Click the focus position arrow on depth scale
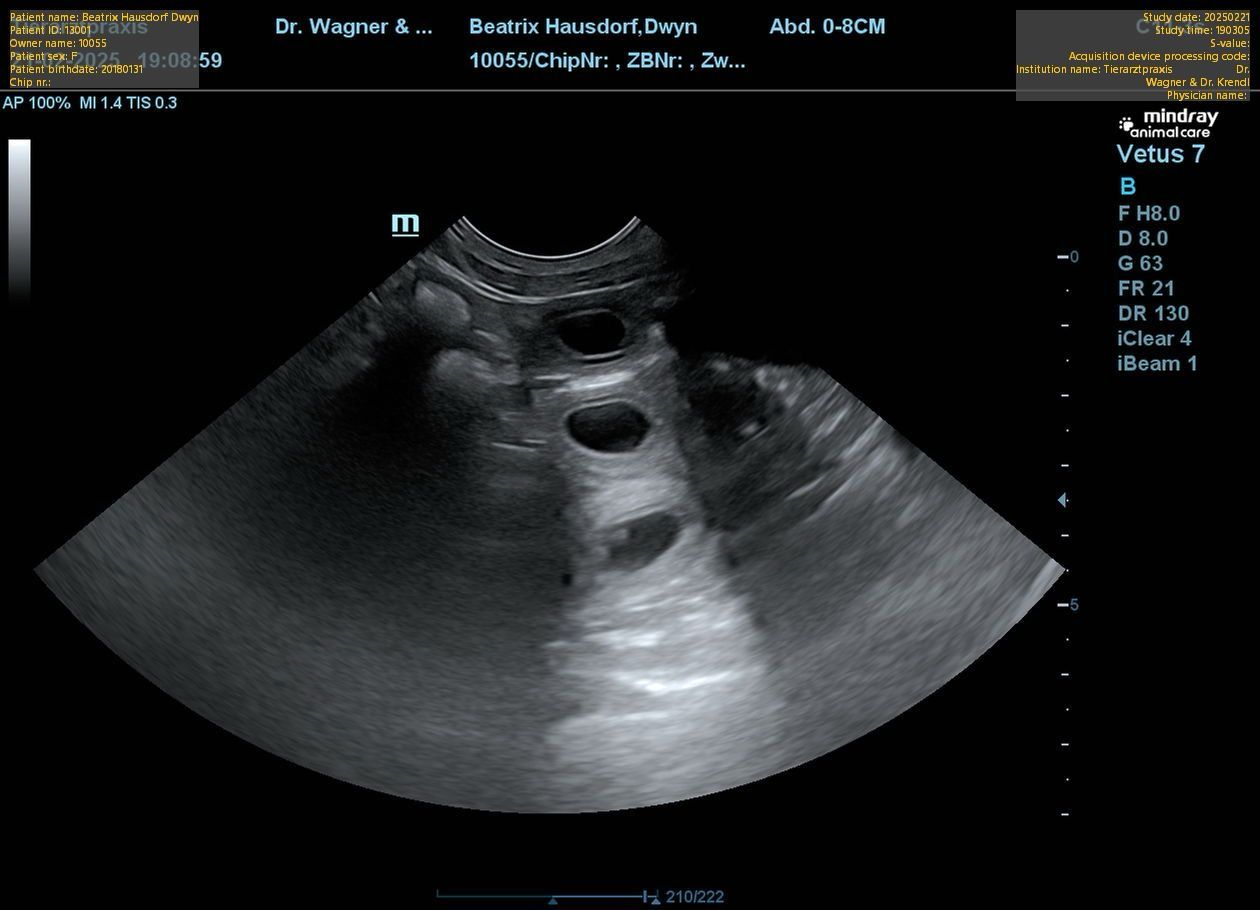Viewport: 1260px width, 910px height. click(x=1062, y=500)
